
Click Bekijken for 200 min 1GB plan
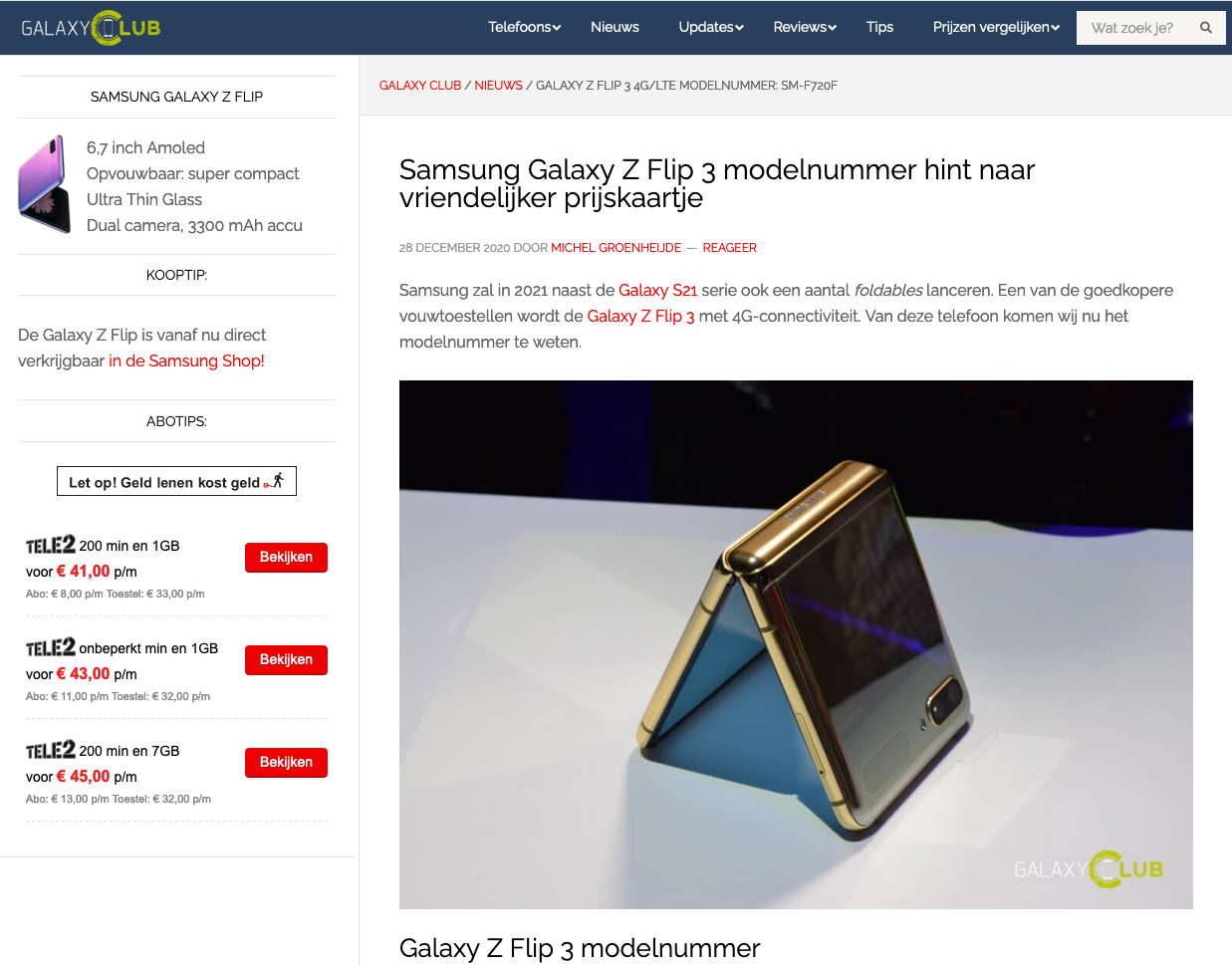coord(286,558)
